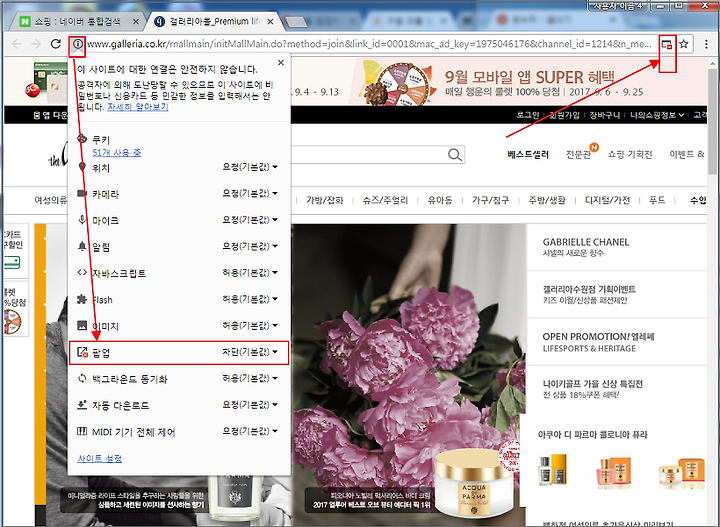Reload the page

(56, 44)
